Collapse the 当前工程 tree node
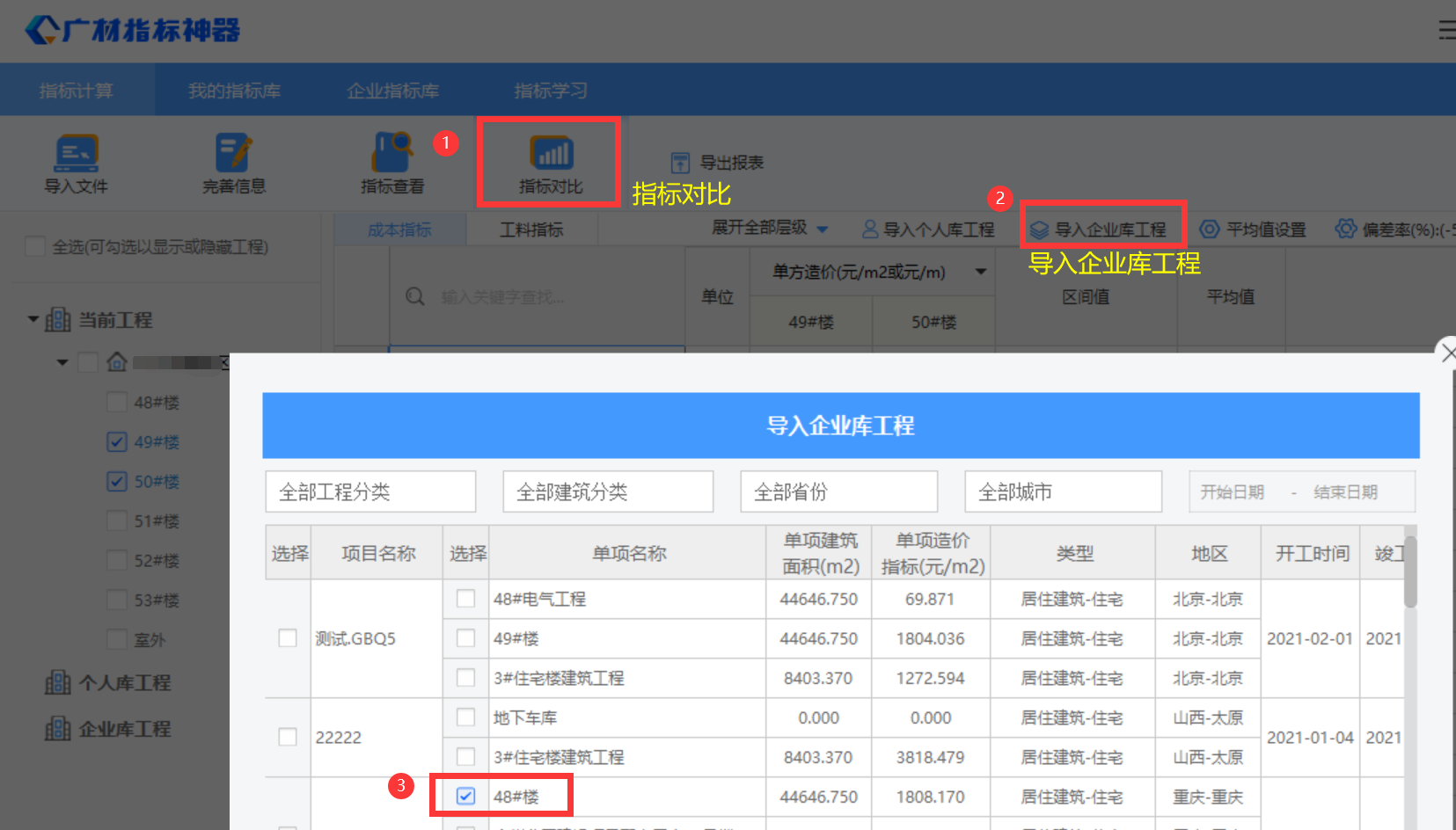This screenshot has width=1456, height=830. coord(33,319)
